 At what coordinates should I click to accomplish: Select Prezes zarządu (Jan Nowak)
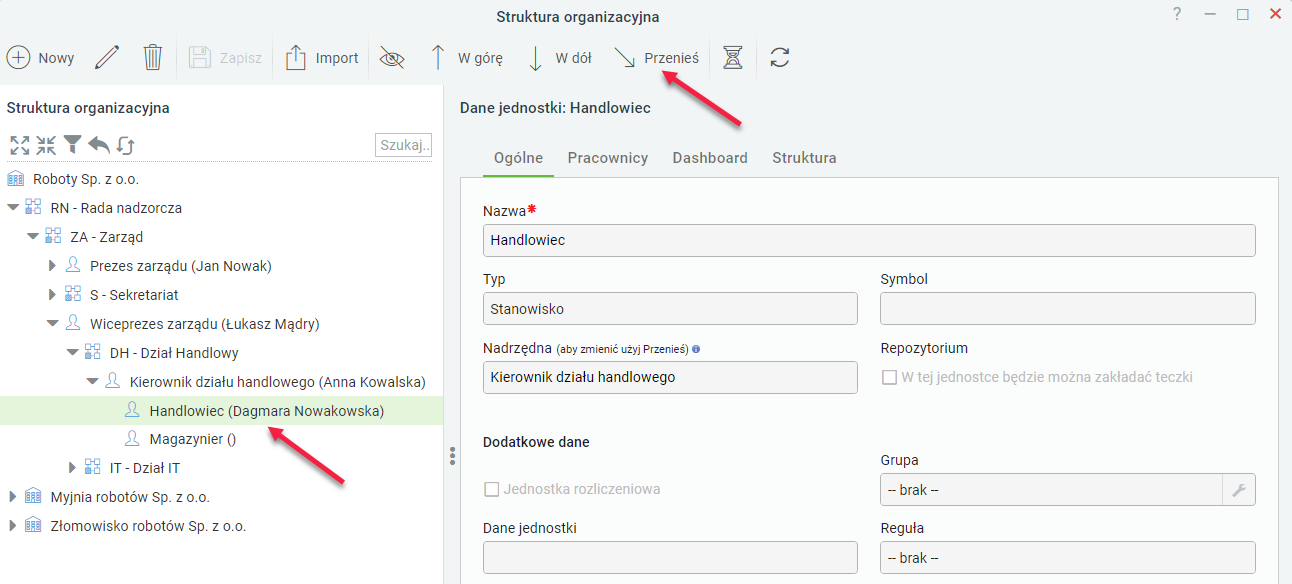pos(181,266)
